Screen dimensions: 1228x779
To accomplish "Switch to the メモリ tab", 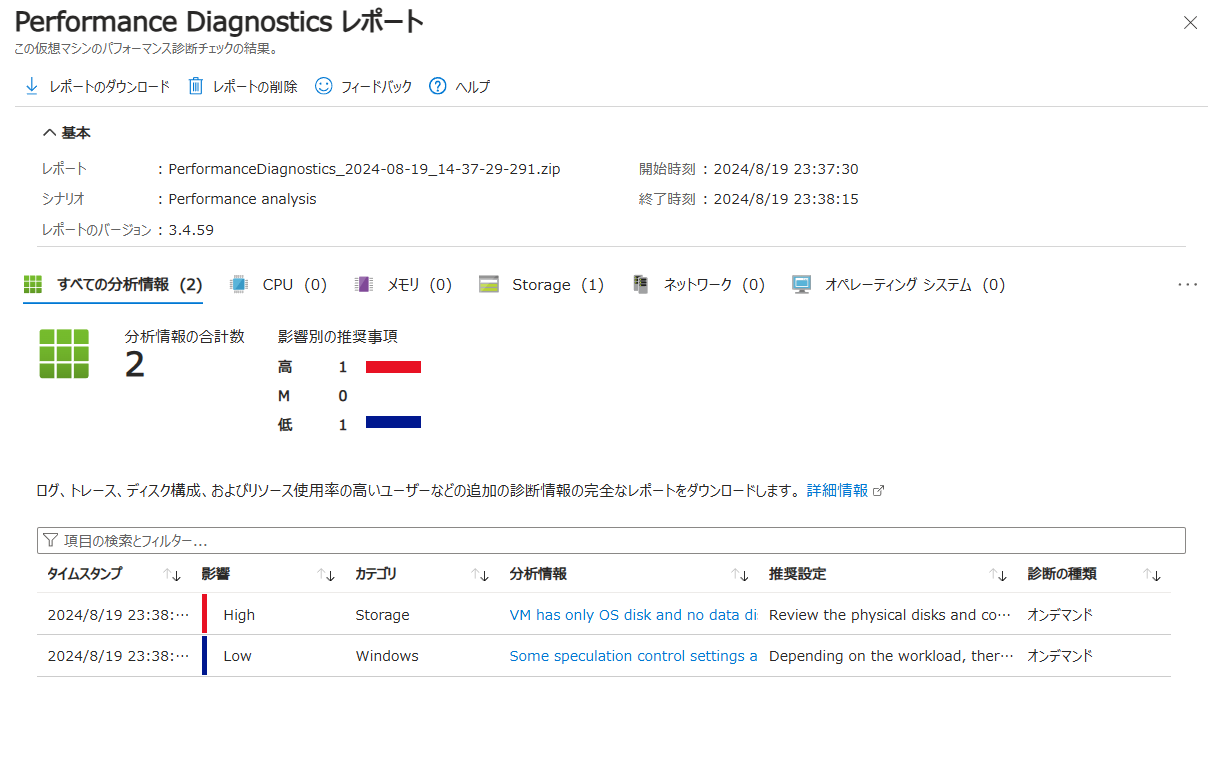I will coord(404,285).
